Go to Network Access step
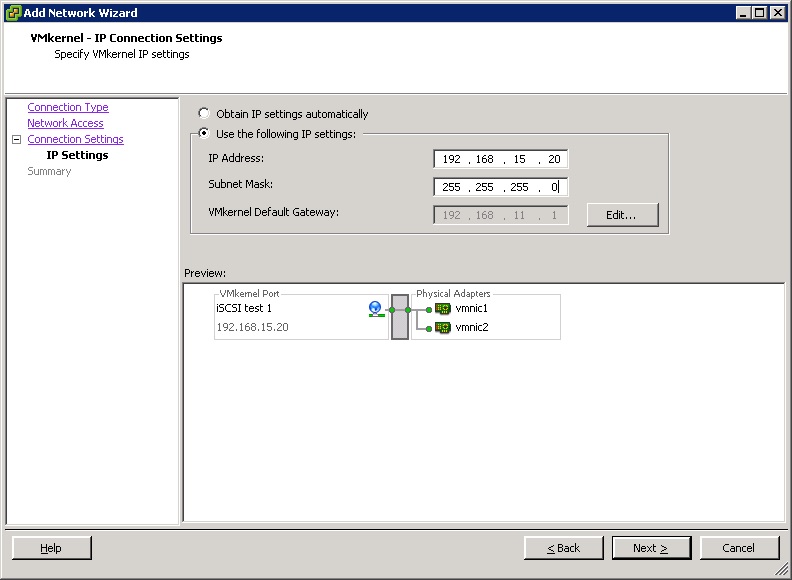Screen dimensions: 792x580 [x=65, y=123]
